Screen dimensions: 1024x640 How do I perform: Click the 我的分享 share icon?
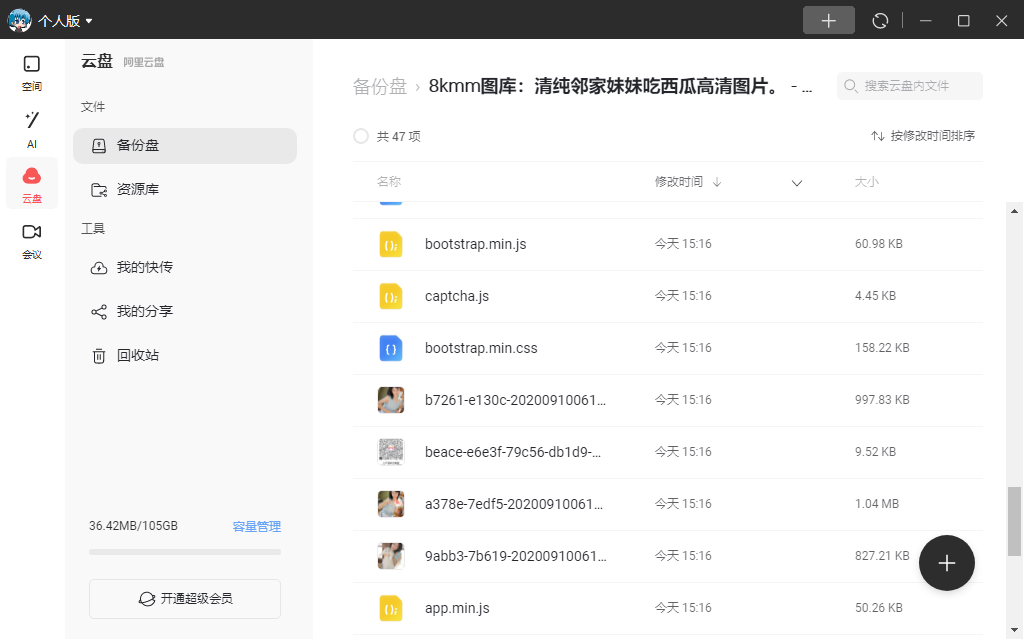99,312
